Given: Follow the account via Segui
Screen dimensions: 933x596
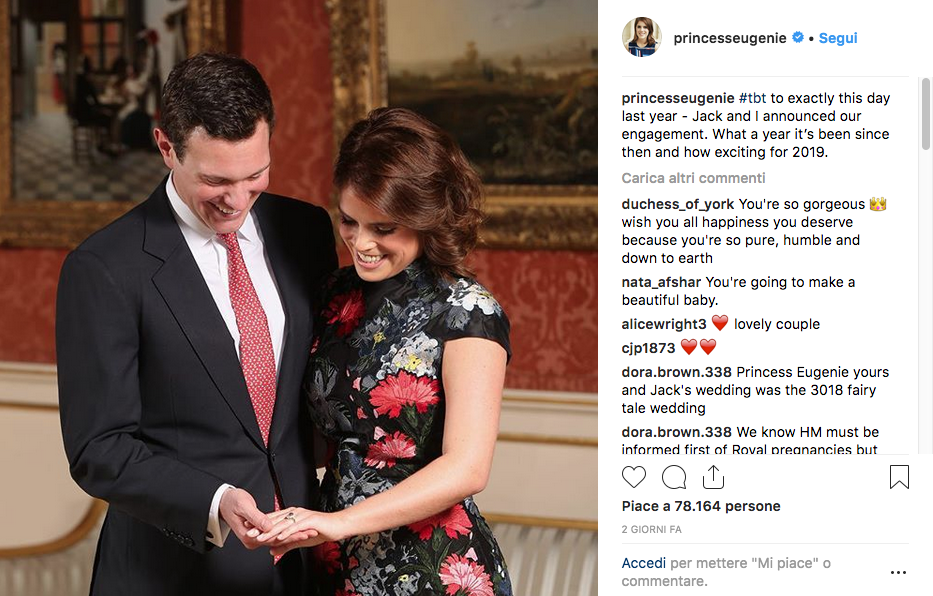Looking at the screenshot, I should pos(838,38).
